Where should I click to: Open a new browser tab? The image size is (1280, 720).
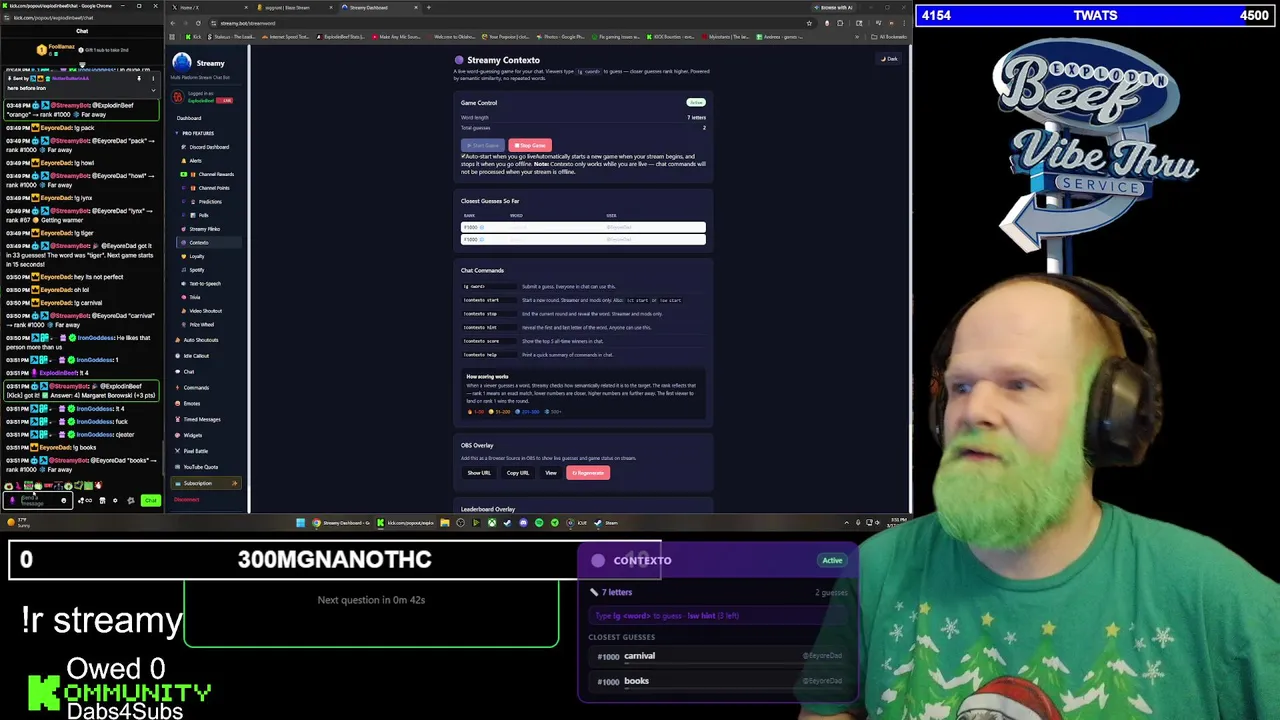click(429, 8)
